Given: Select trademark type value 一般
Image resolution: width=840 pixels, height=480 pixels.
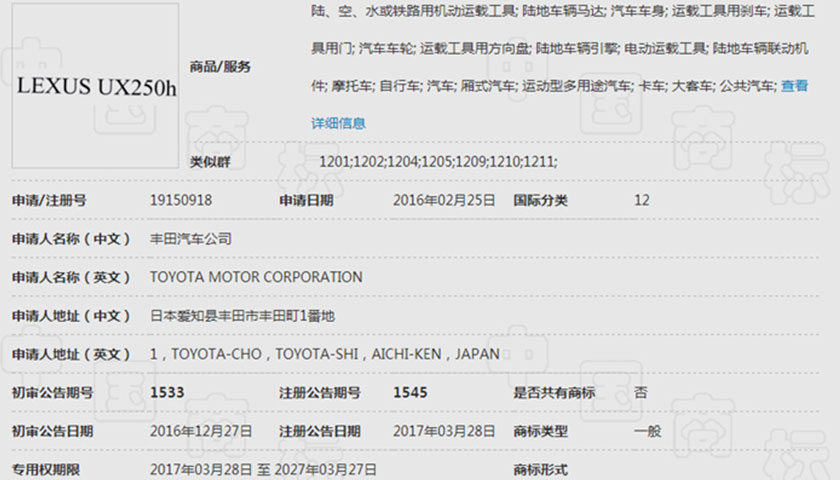Looking at the screenshot, I should click(x=648, y=431).
